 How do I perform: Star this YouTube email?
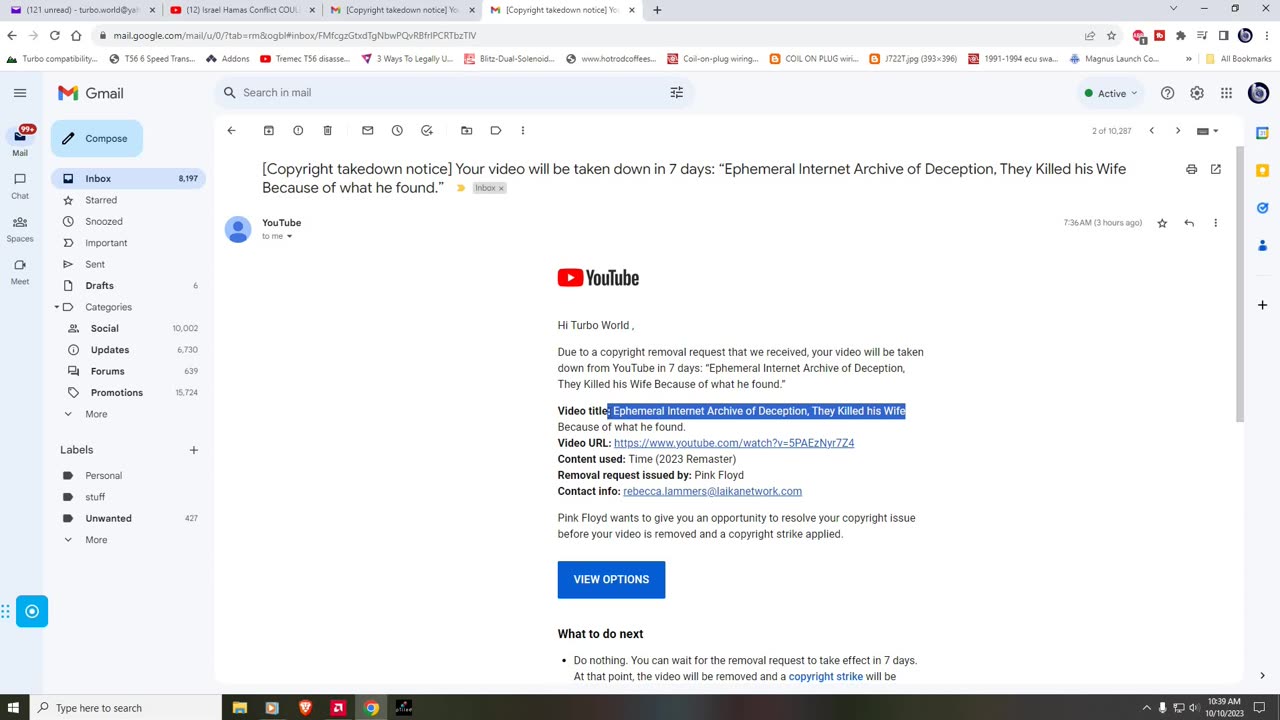pyautogui.click(x=1162, y=223)
